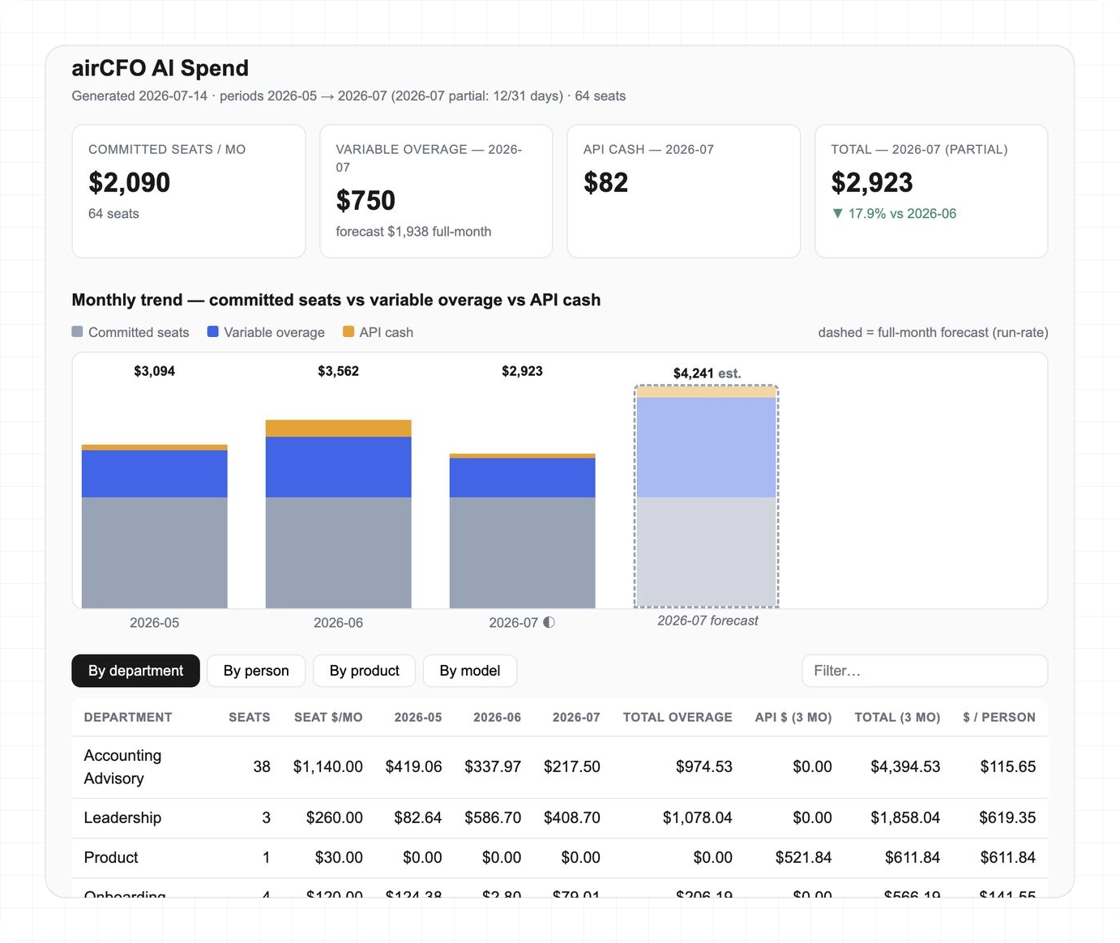The width and height of the screenshot is (1120, 943).
Task: Click the $1,078.04 total overage cell
Action: [697, 818]
